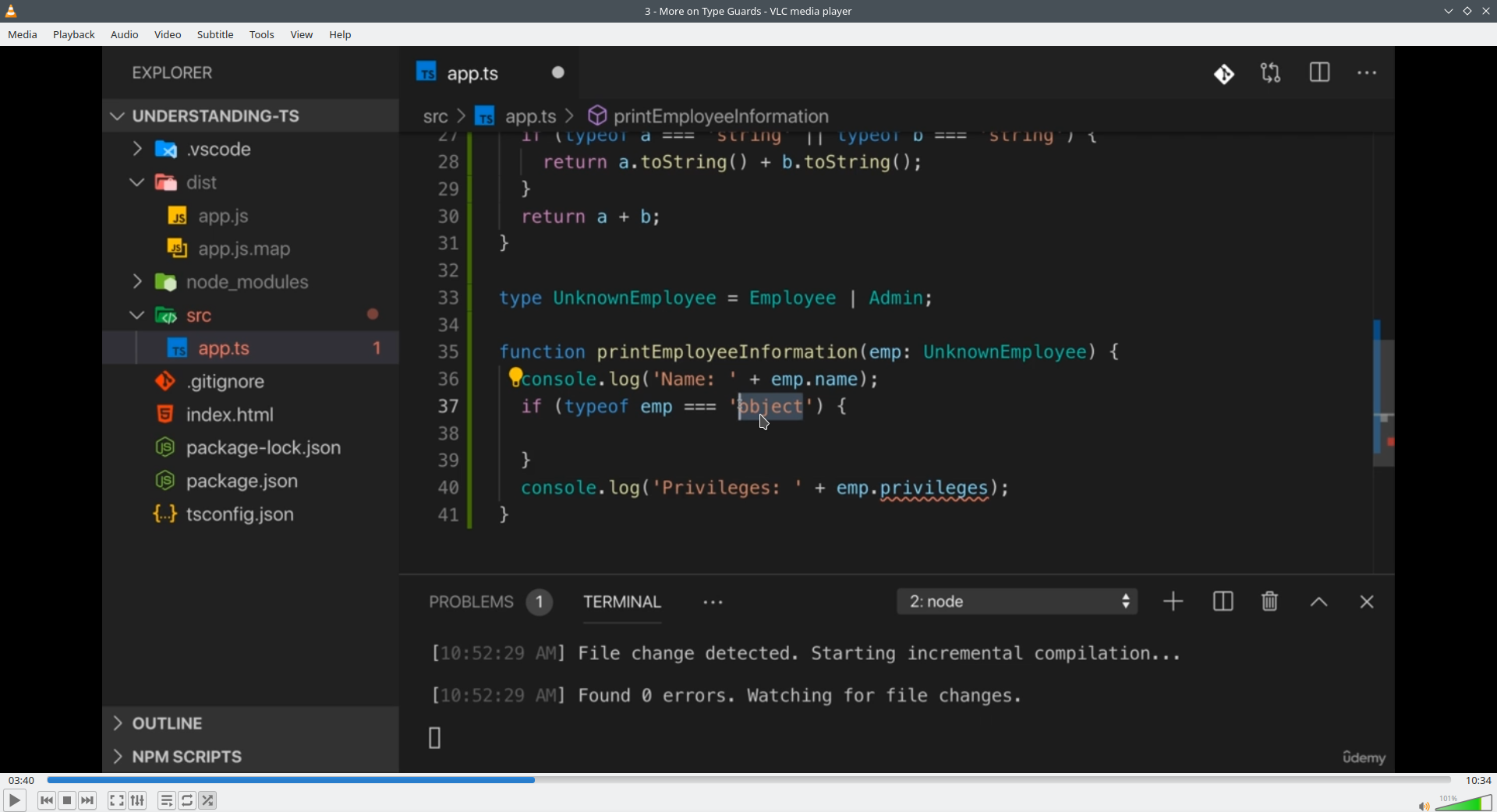Click line number 37 in gutter
This screenshot has width=1497, height=812.
pos(448,407)
